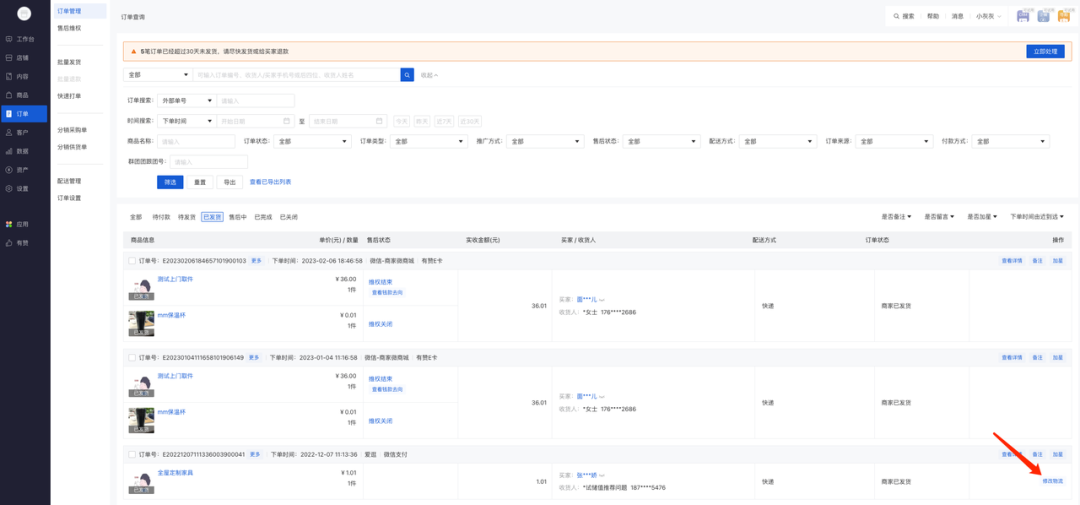Viewport: 1080px width, 505px height.
Task: Open 售后维权 in the submenu
Action: click(x=69, y=28)
